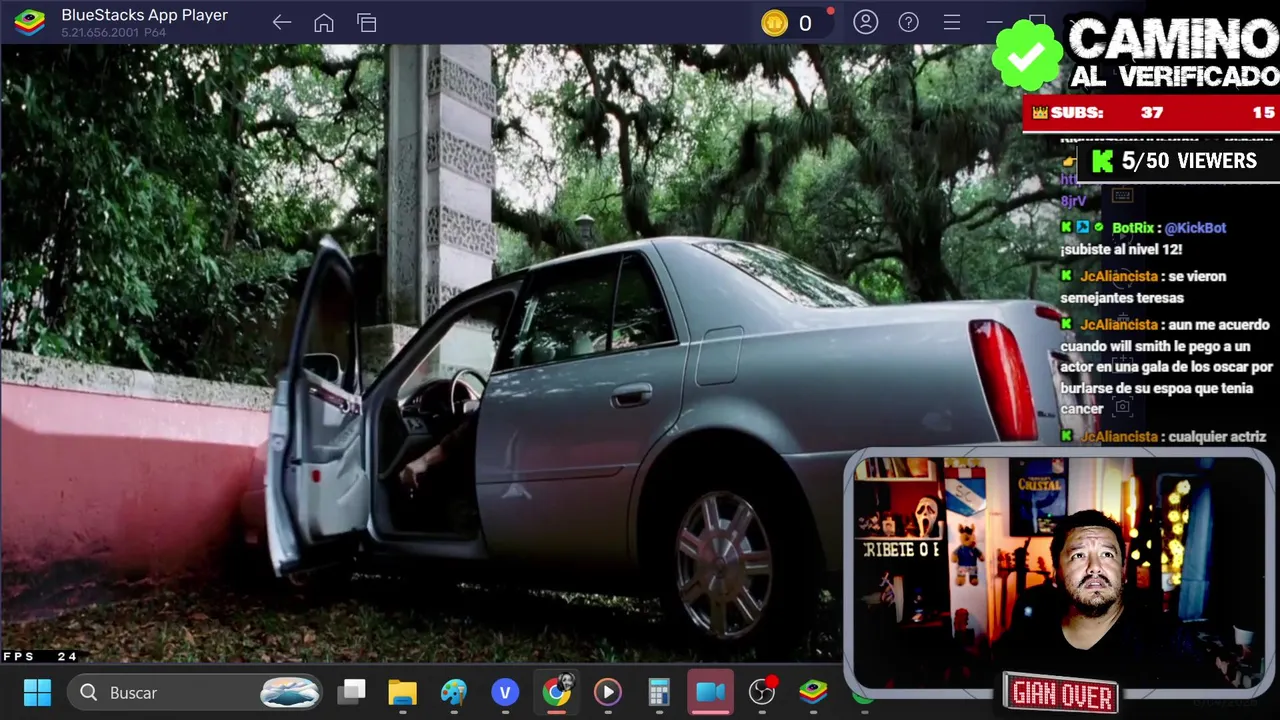Screen dimensions: 1280x720
Task: Open the highlighted video camera app in taskbar
Action: pos(710,692)
